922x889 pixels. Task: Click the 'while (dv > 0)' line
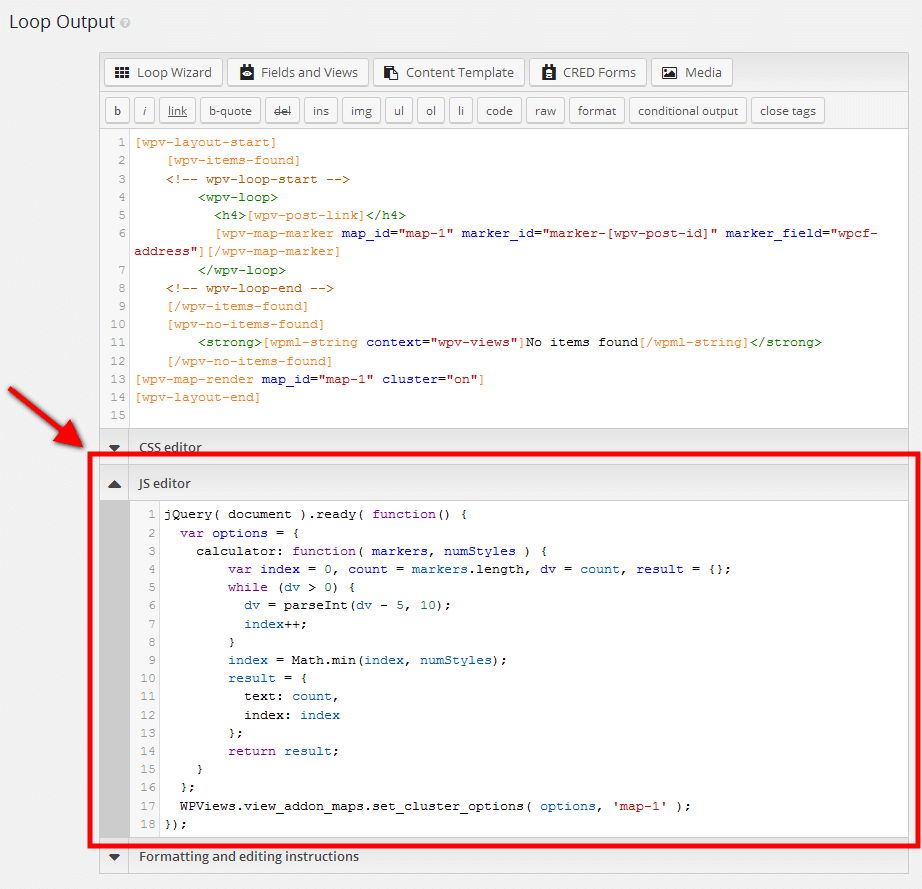coord(292,587)
